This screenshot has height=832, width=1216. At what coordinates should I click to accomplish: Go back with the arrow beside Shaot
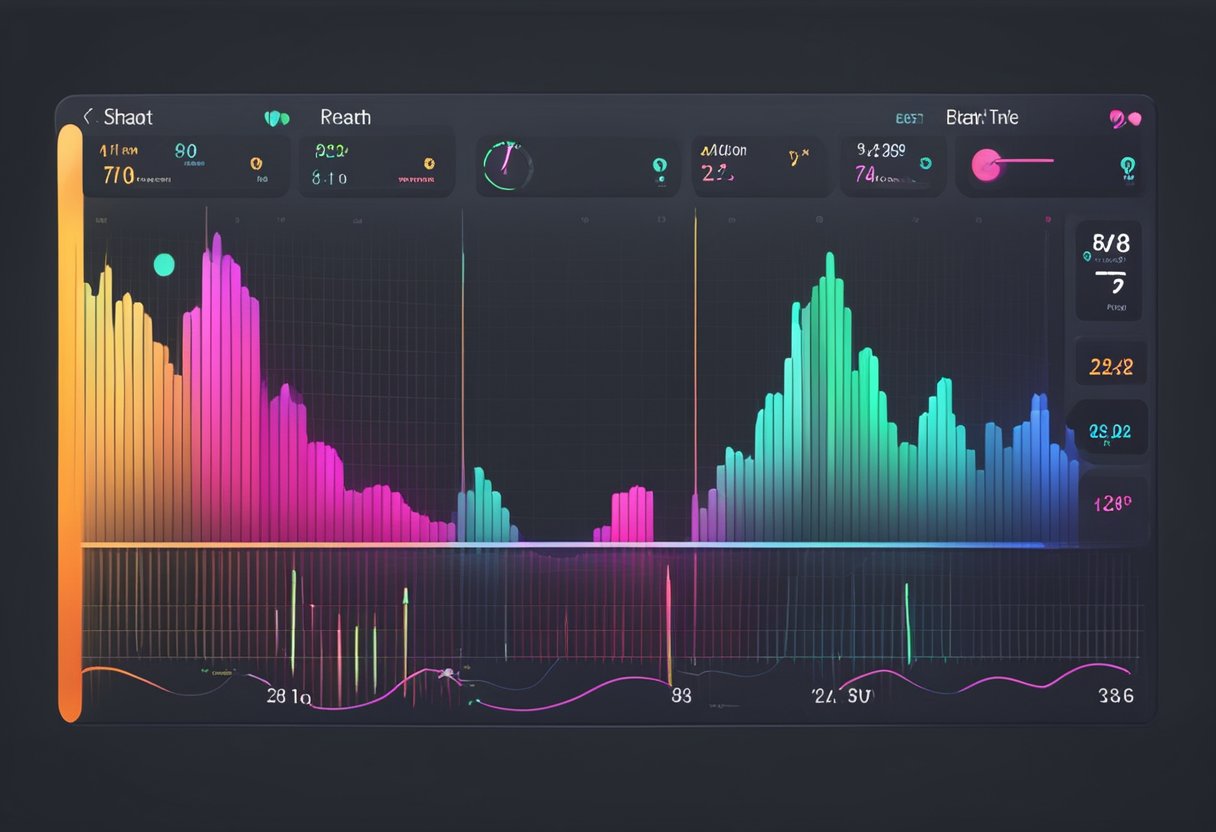[x=87, y=116]
